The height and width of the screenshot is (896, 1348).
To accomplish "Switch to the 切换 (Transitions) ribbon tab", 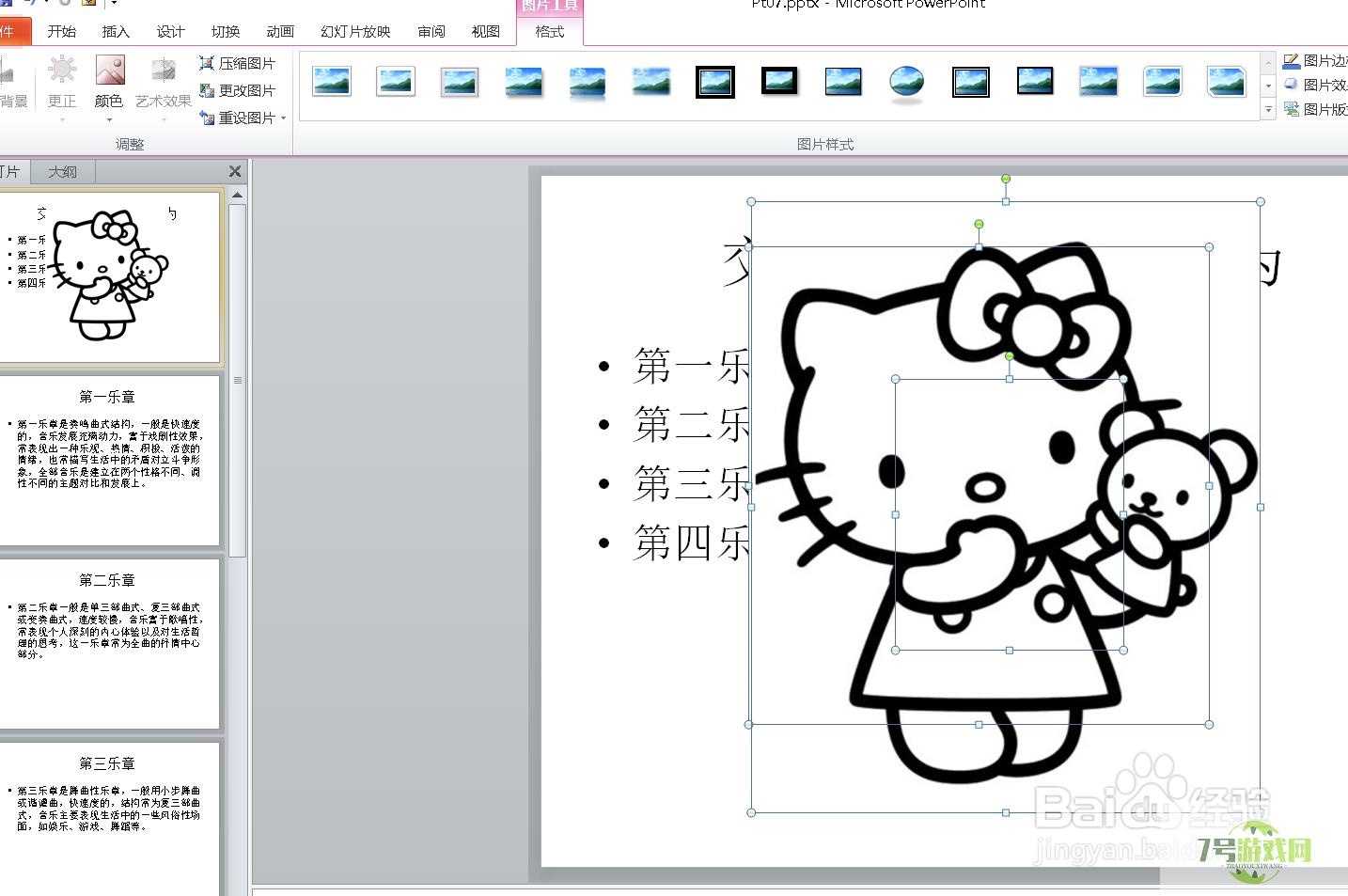I will click(225, 31).
